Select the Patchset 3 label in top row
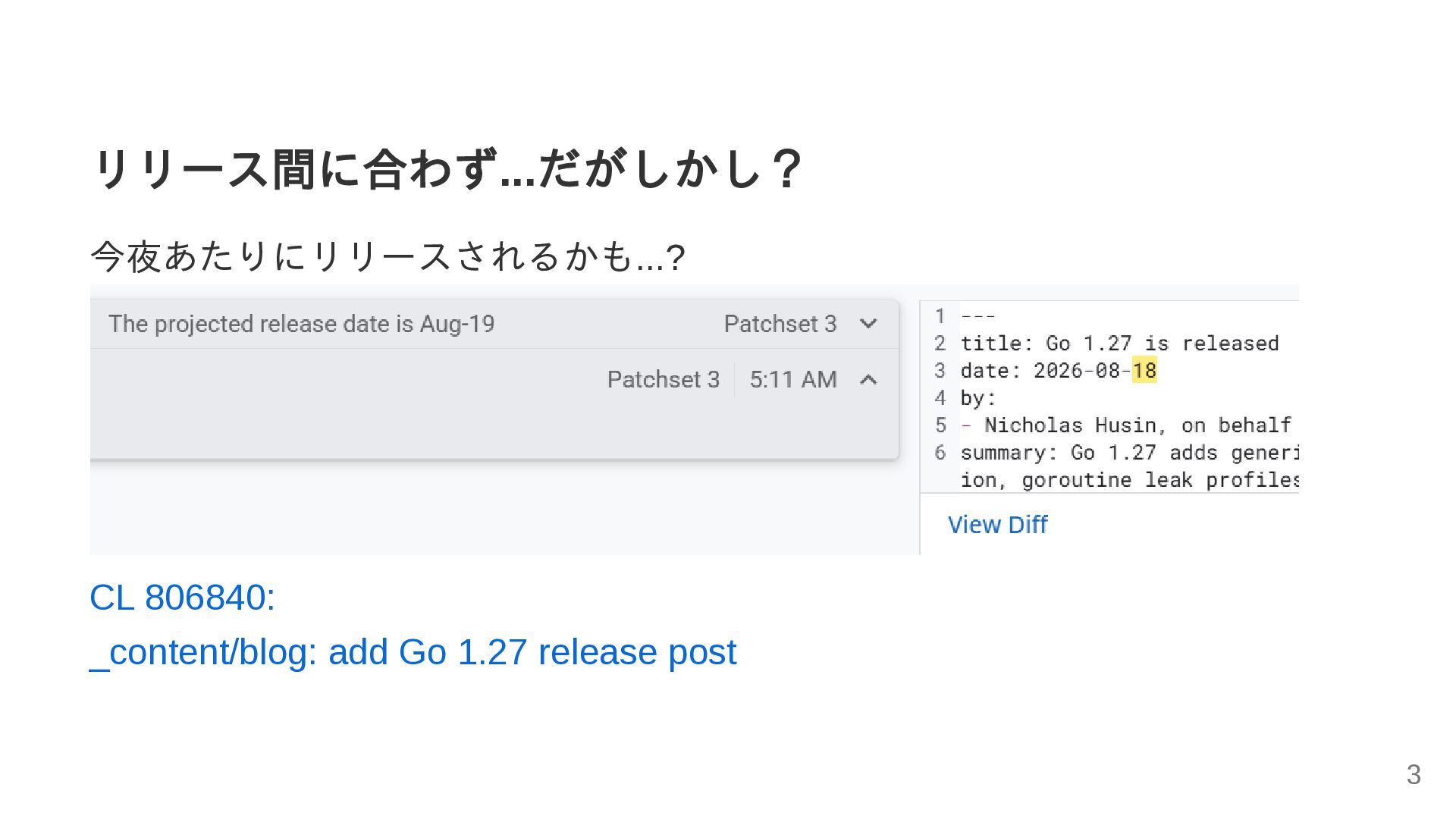Viewport: 1456px width, 819px height. (x=780, y=324)
